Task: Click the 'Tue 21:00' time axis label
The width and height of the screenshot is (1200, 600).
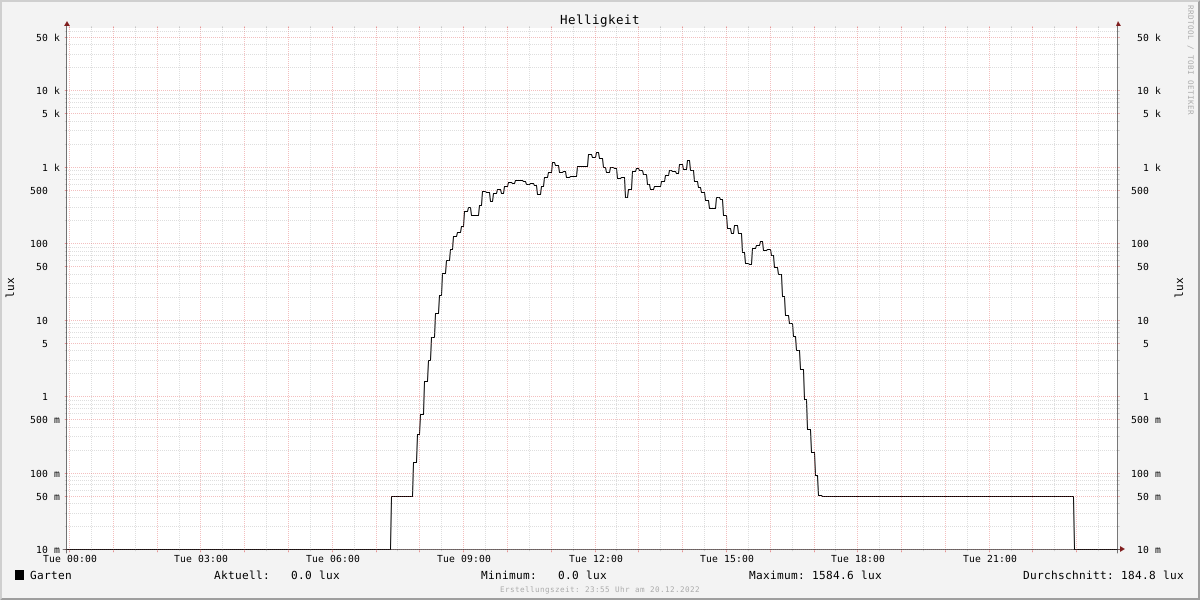Action: tap(990, 559)
